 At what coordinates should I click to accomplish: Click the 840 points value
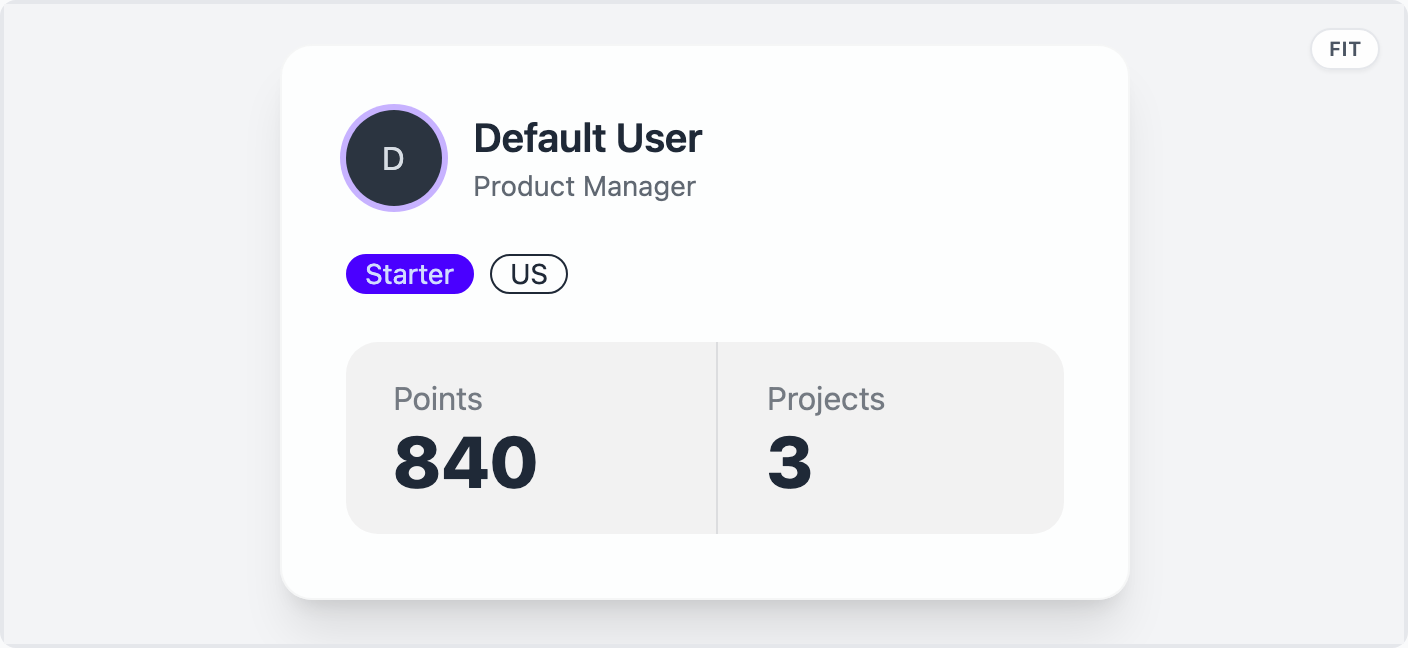[465, 462]
